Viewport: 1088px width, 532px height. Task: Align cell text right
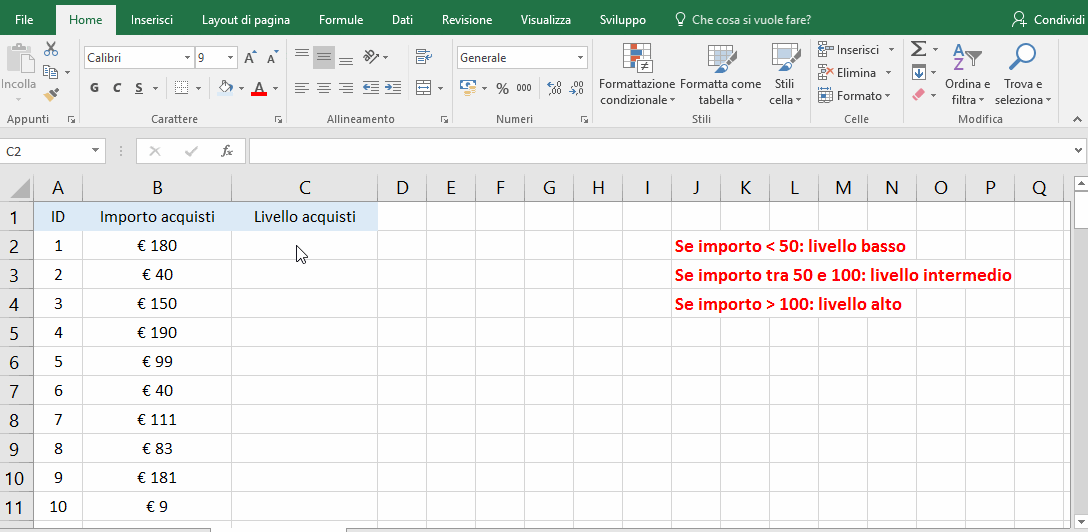point(346,88)
